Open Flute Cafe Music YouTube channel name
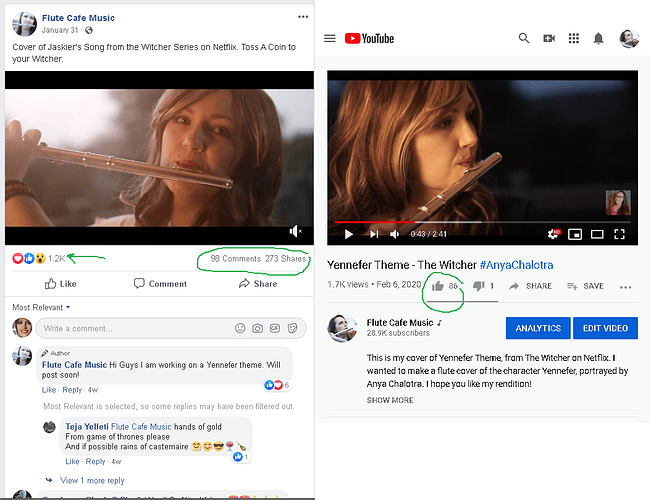Viewport: 651px width, 500px height. pyautogui.click(x=400, y=323)
